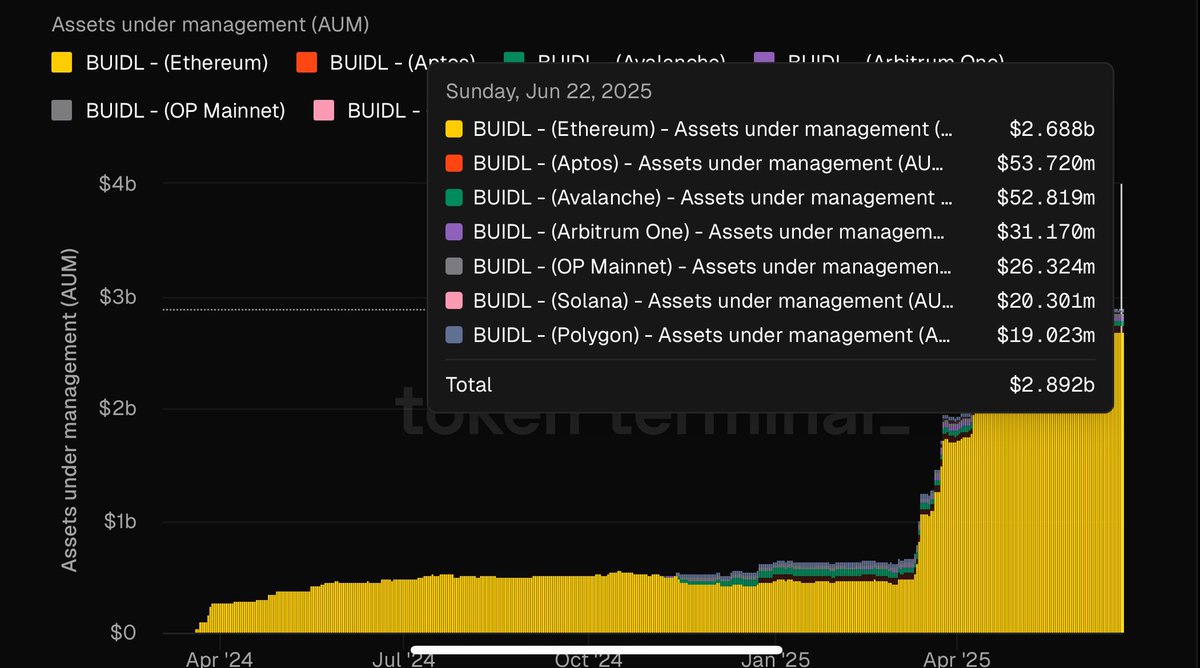Viewport: 1200px width, 668px height.
Task: Click the Apr '25 x-axis label
Action: (x=956, y=659)
